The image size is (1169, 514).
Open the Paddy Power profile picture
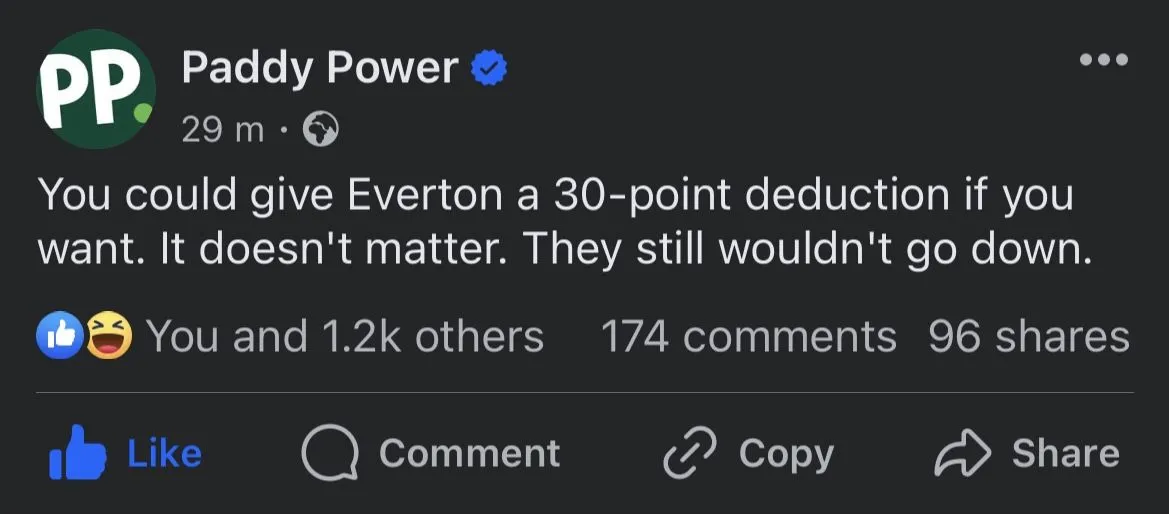pyautogui.click(x=96, y=89)
